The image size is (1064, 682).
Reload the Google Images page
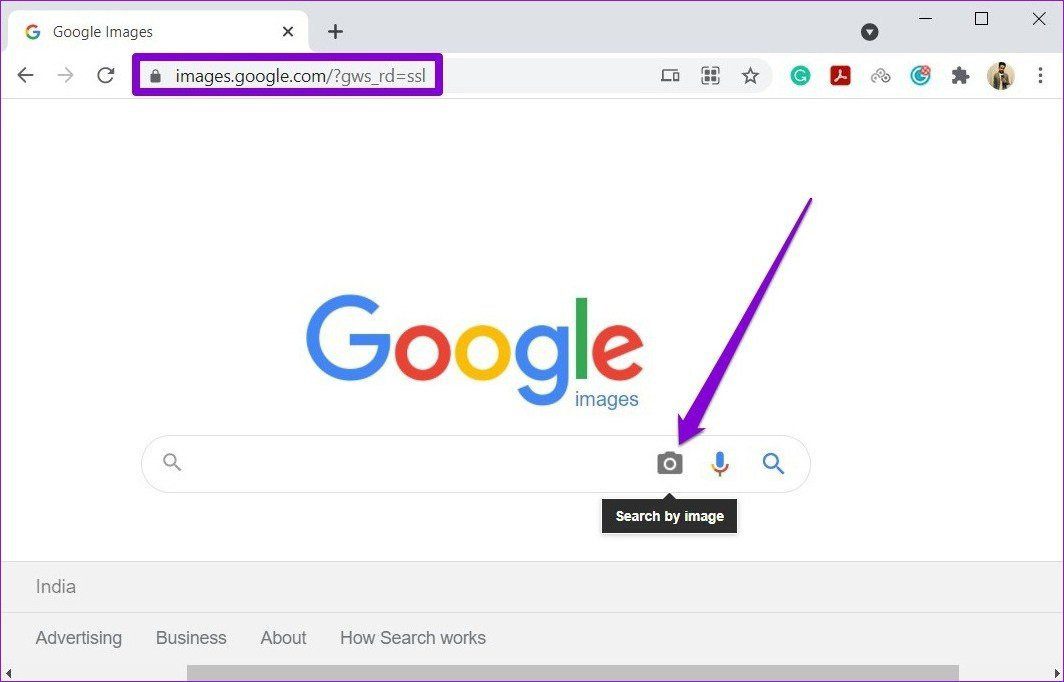(106, 75)
